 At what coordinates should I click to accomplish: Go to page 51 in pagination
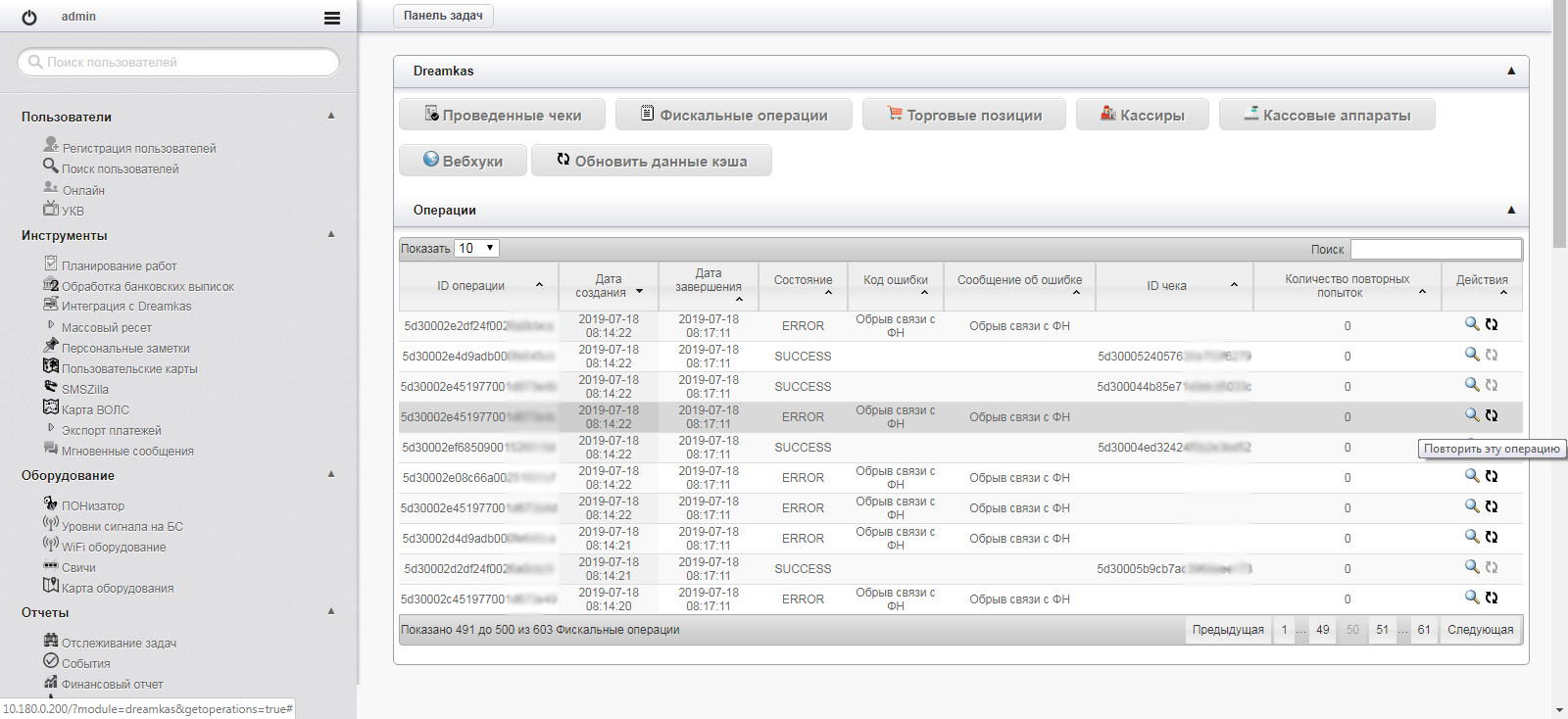click(x=1382, y=630)
